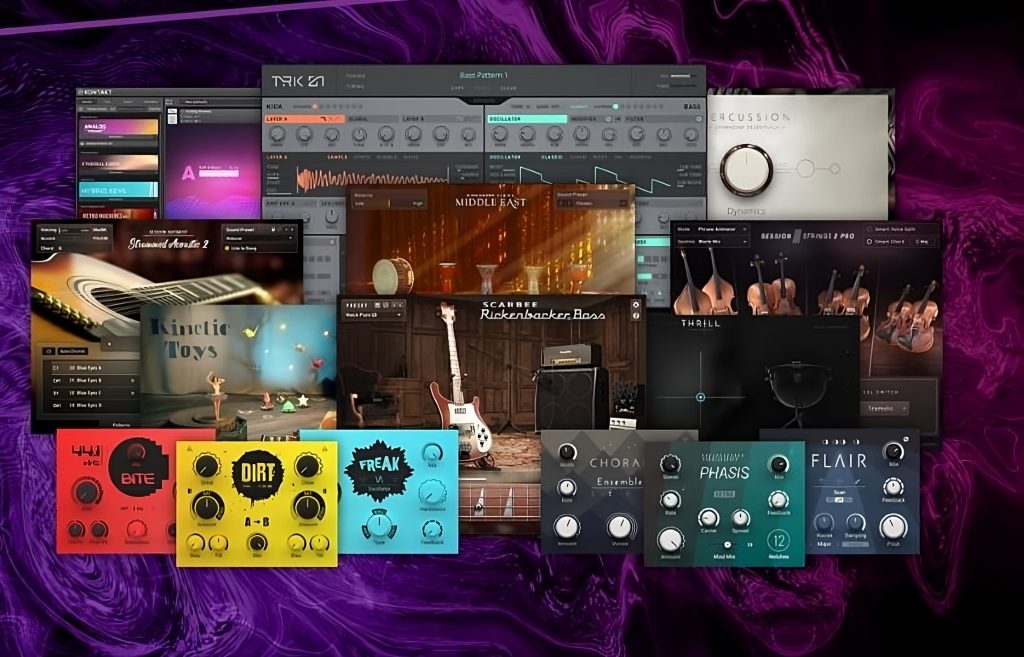Open the C Maj key dropdown
Image resolution: width=1024 pixels, height=657 pixels.
pos(923,242)
